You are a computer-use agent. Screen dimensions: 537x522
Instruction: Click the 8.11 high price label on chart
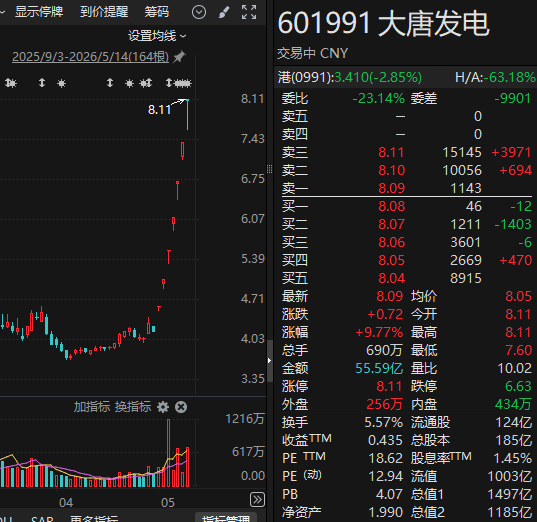(159, 110)
